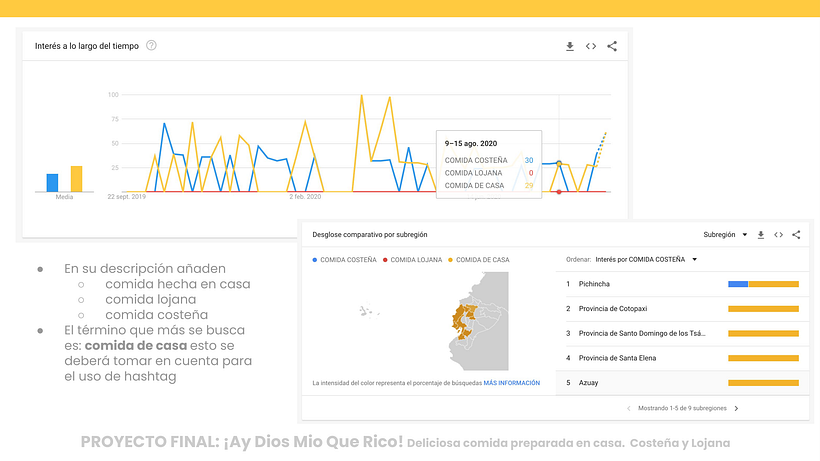Share the subregion comparison card

[796, 235]
